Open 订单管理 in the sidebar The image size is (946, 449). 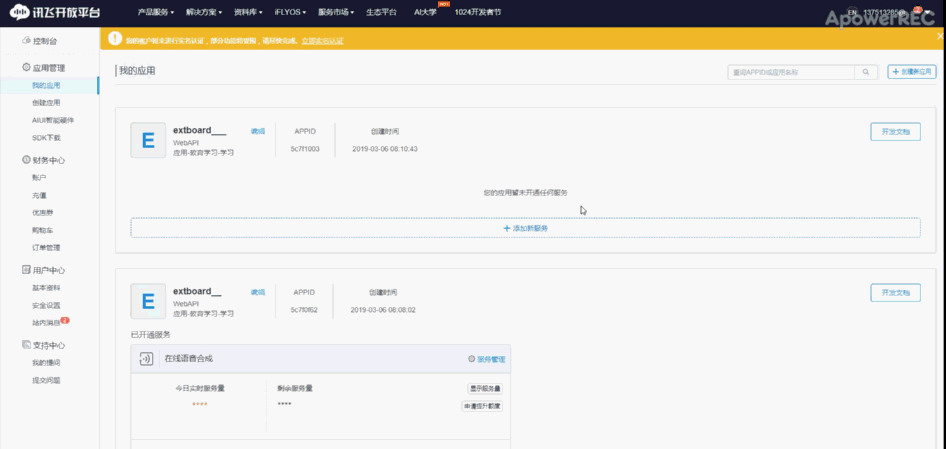(x=46, y=247)
